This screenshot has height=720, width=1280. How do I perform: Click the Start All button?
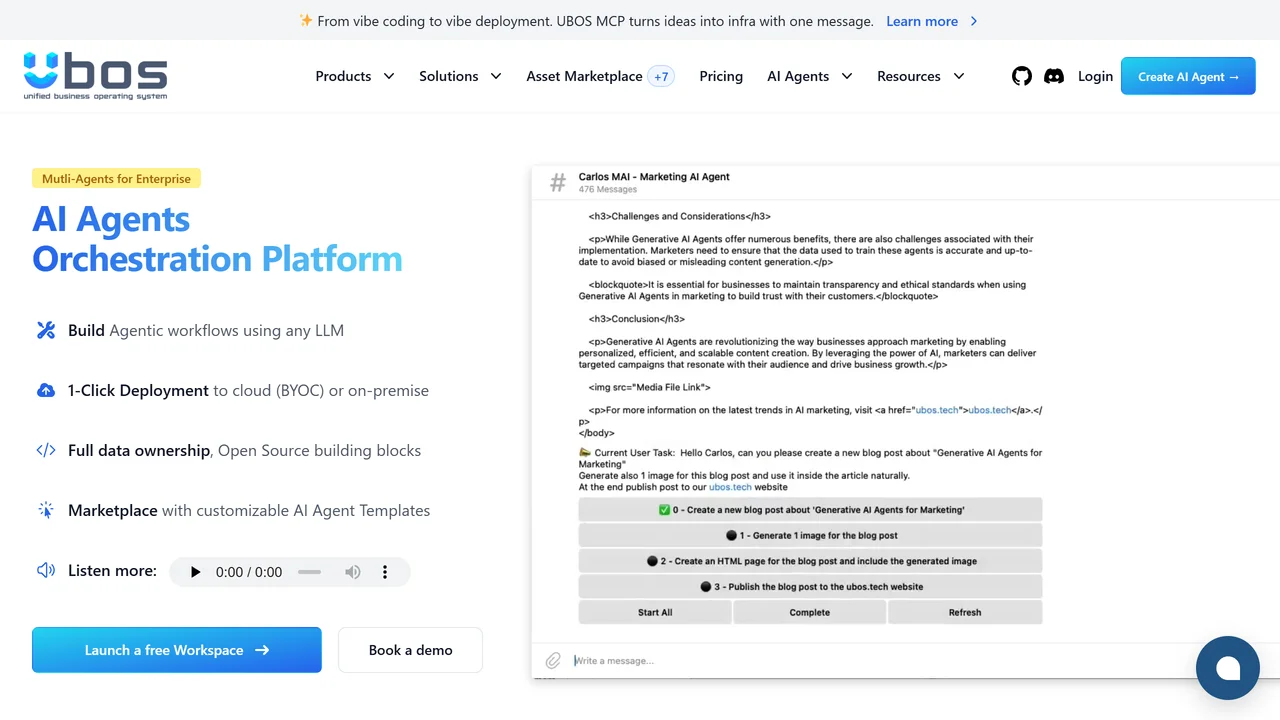(655, 612)
